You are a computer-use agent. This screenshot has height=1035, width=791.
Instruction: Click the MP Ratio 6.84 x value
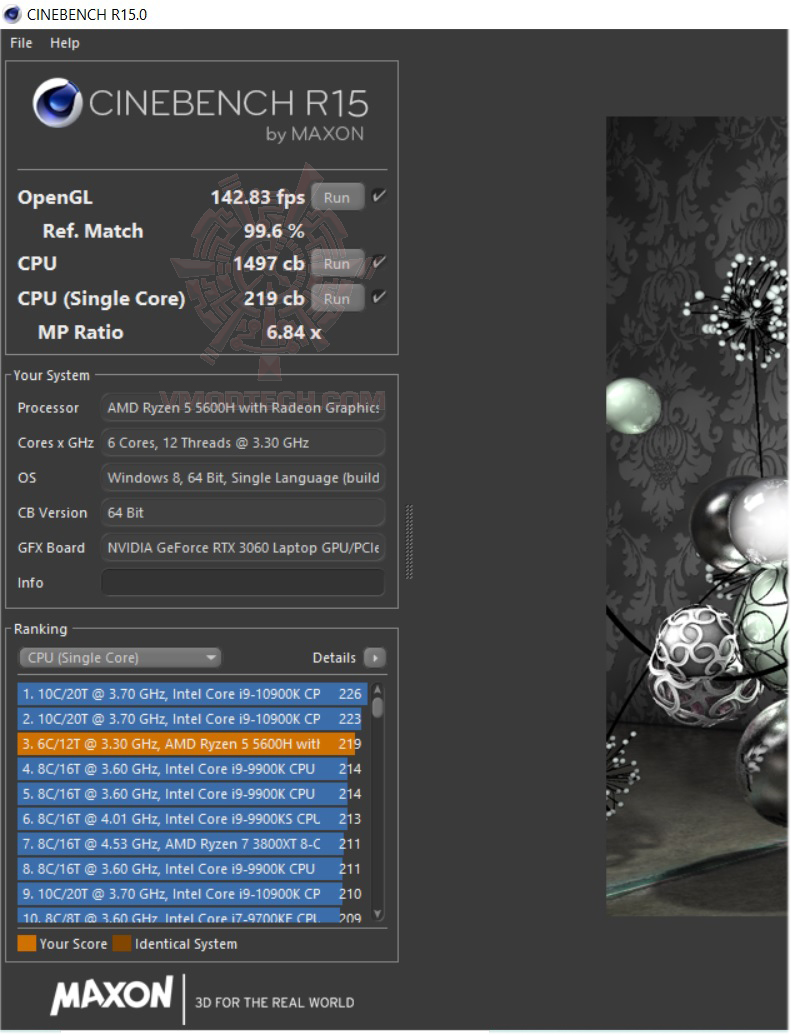click(x=294, y=332)
